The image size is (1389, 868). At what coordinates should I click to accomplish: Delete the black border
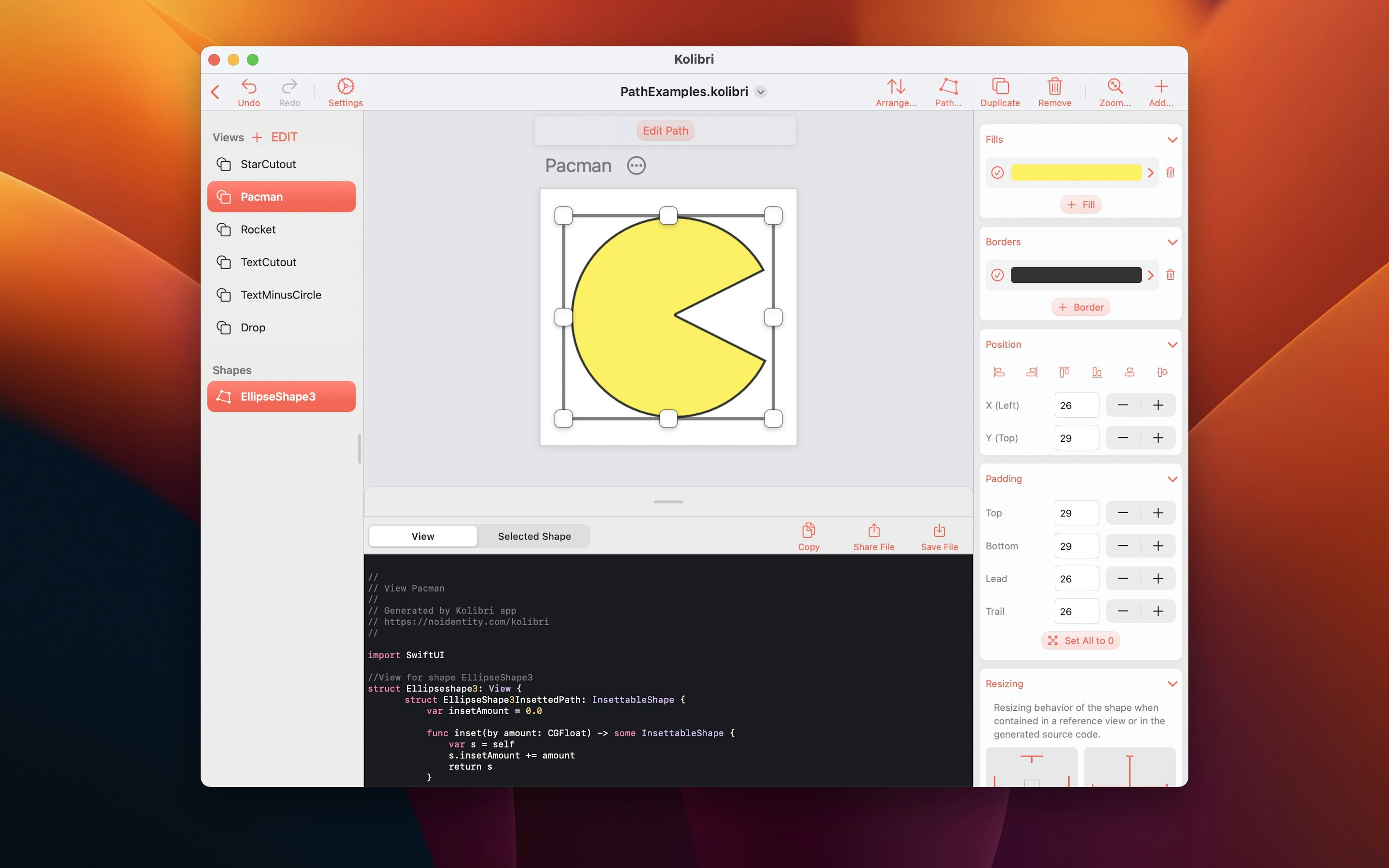[x=1171, y=274]
